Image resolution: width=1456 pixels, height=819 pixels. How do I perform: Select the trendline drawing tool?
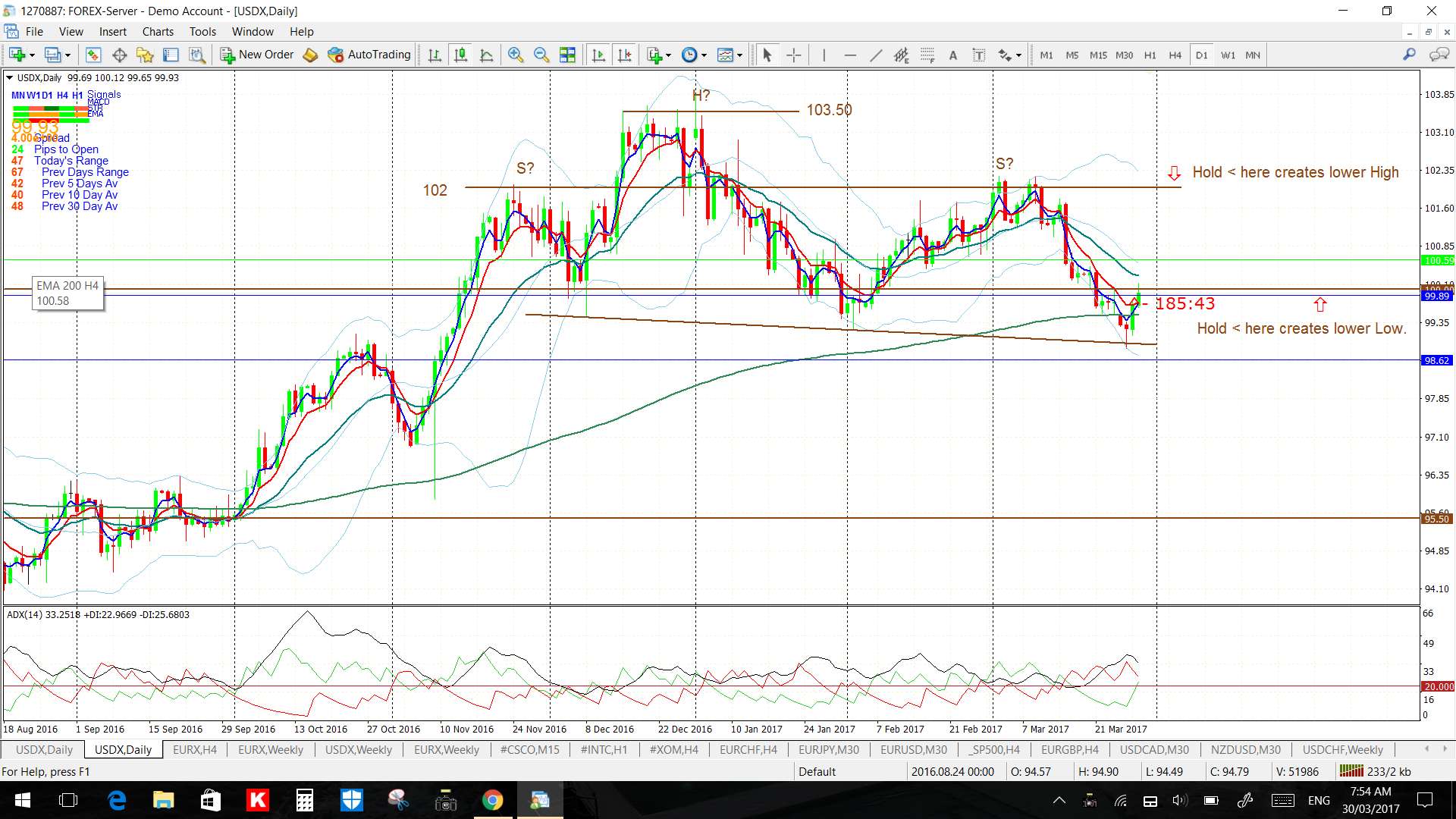pyautogui.click(x=876, y=55)
